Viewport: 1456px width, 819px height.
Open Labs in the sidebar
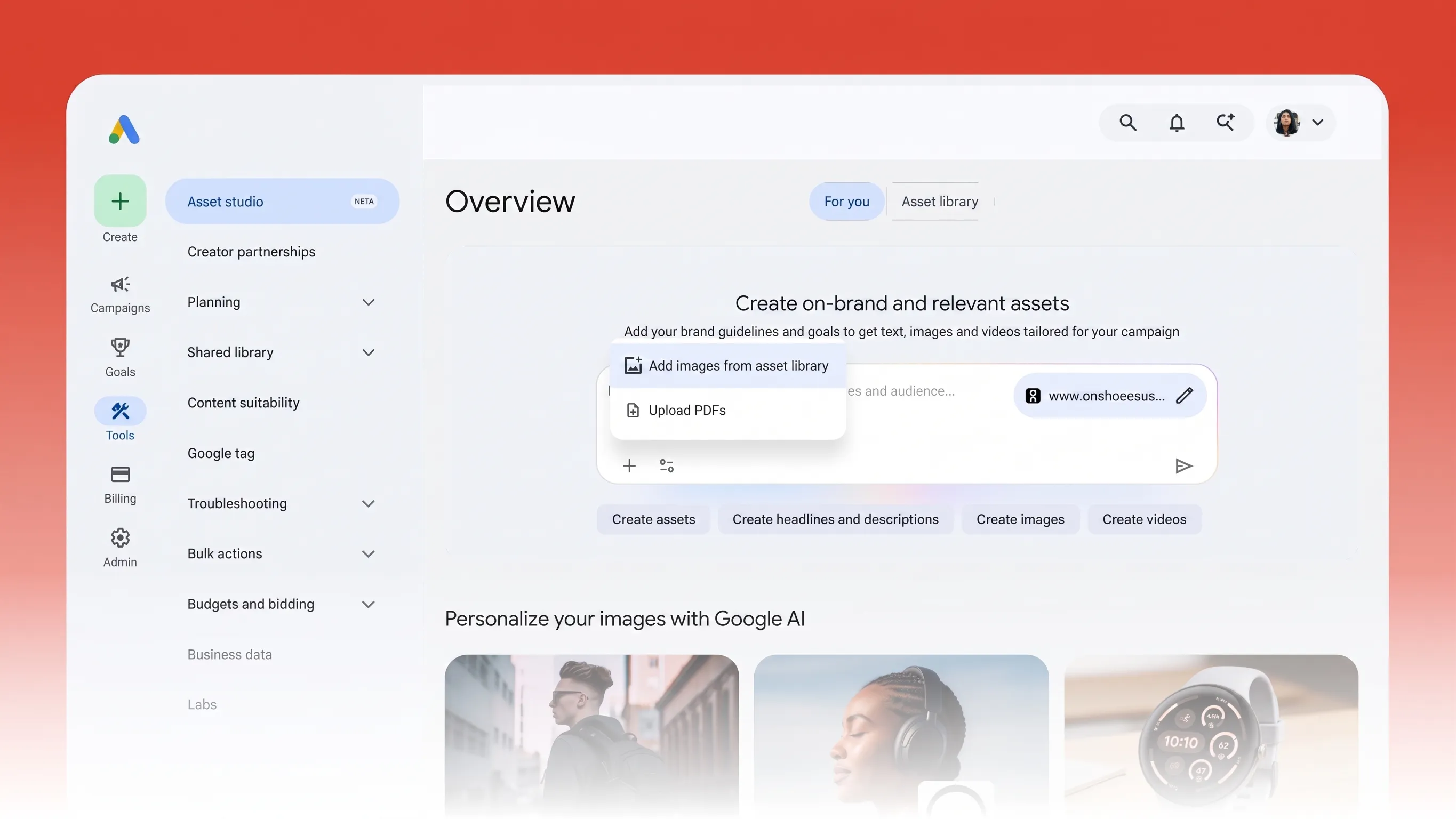[202, 704]
